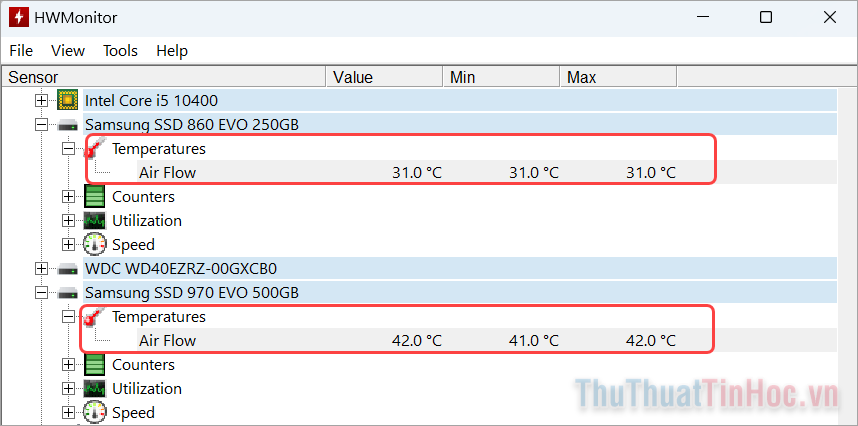Click the Utilization graph icon under SSD 970 EVO
The image size is (858, 426).
coord(95,389)
